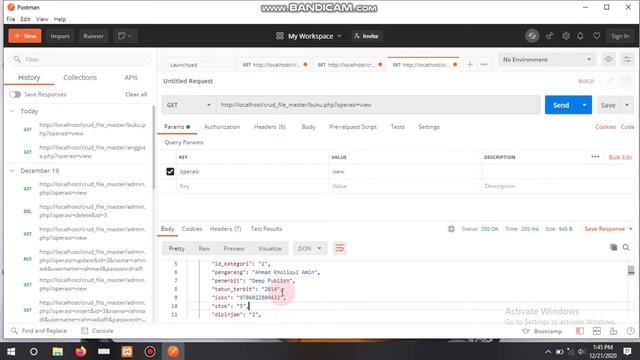Open the Cookies link
Image resolution: width=640 pixels, height=360 pixels.
coord(605,127)
